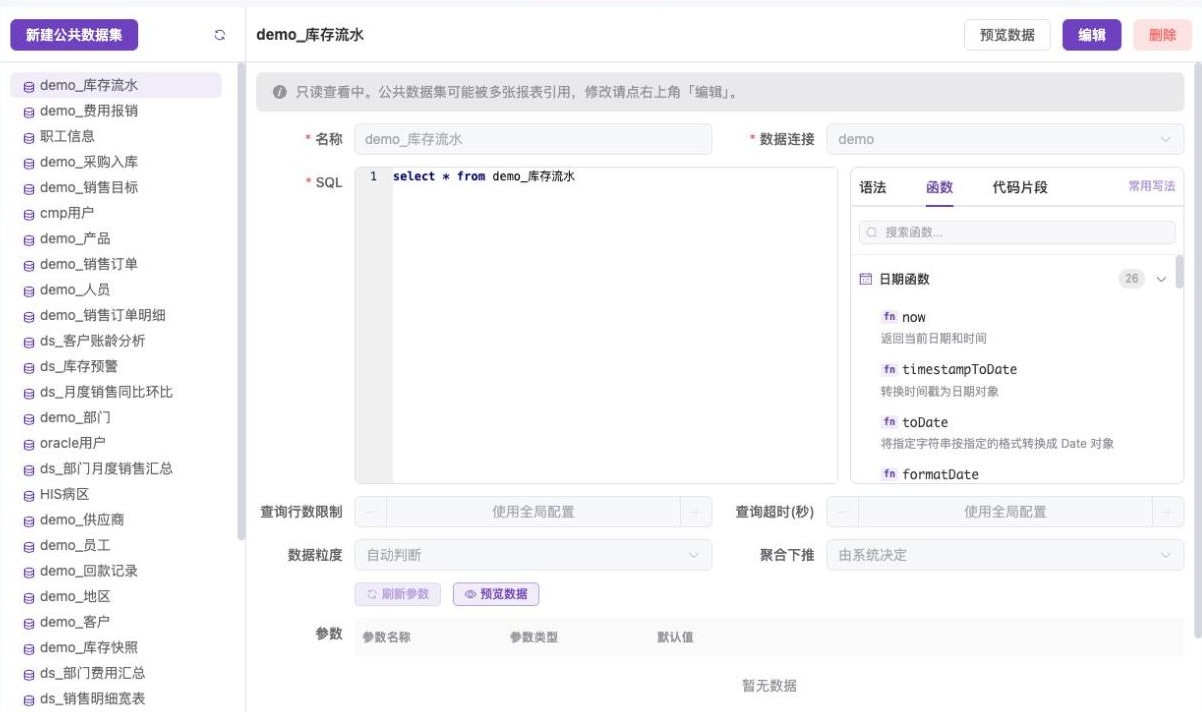The width and height of the screenshot is (1202, 712).
Task: Click the database icon beside 职工信息
Action: pyautogui.click(x=29, y=137)
